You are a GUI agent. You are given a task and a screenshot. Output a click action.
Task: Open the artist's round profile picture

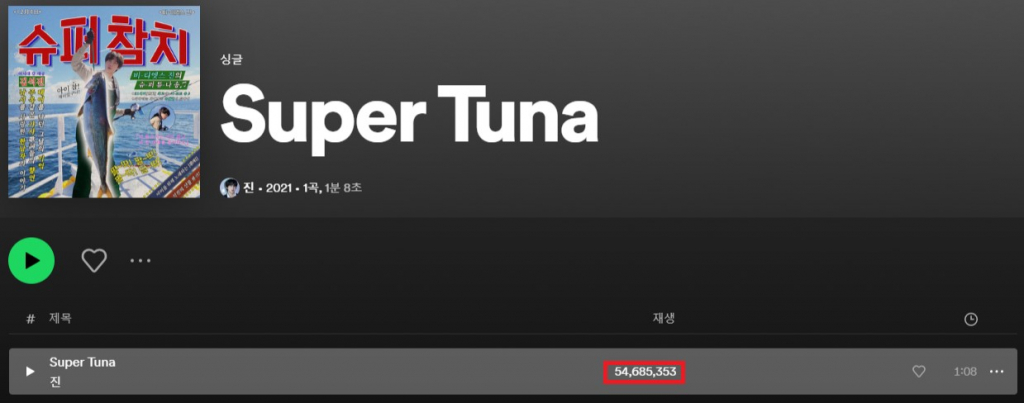(229, 187)
